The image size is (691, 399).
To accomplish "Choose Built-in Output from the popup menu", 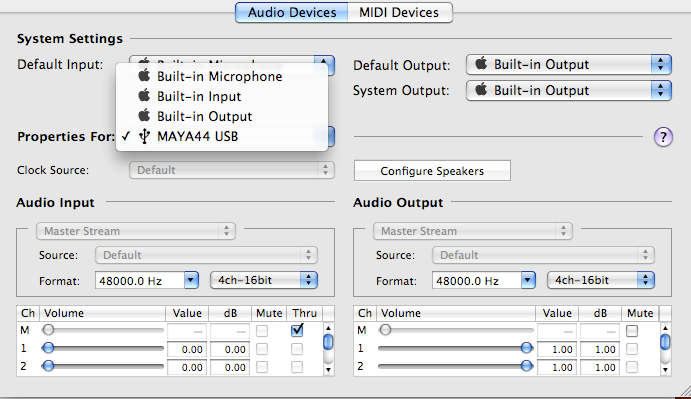I will (x=222, y=116).
